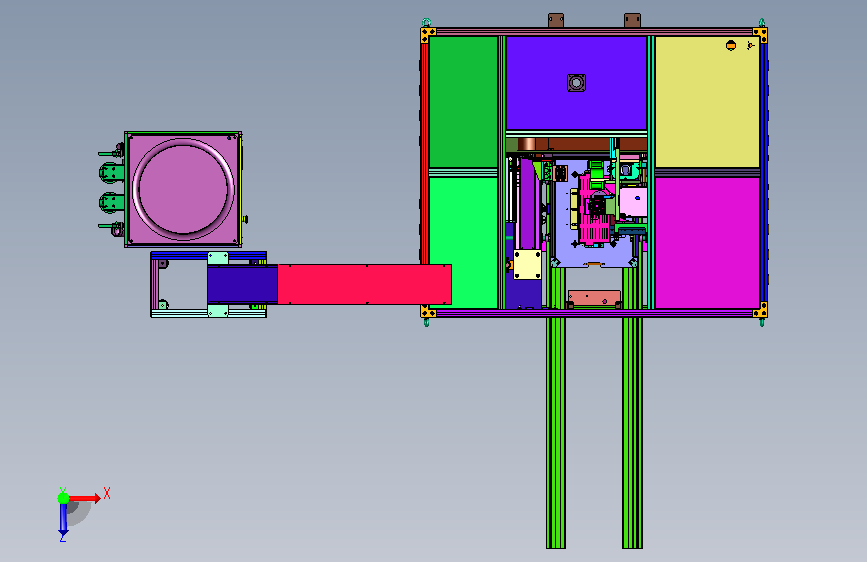Select the bottom-left yellow corner bracket
The width and height of the screenshot is (867, 562).
(x=428, y=311)
